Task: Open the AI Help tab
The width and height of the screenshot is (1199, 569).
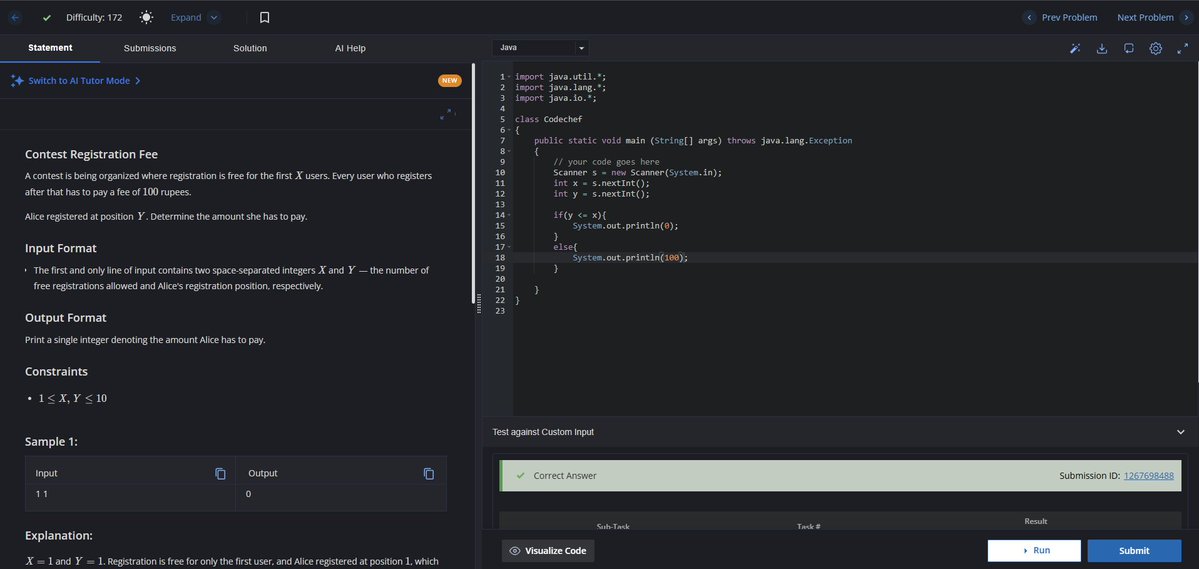Action: pyautogui.click(x=350, y=48)
